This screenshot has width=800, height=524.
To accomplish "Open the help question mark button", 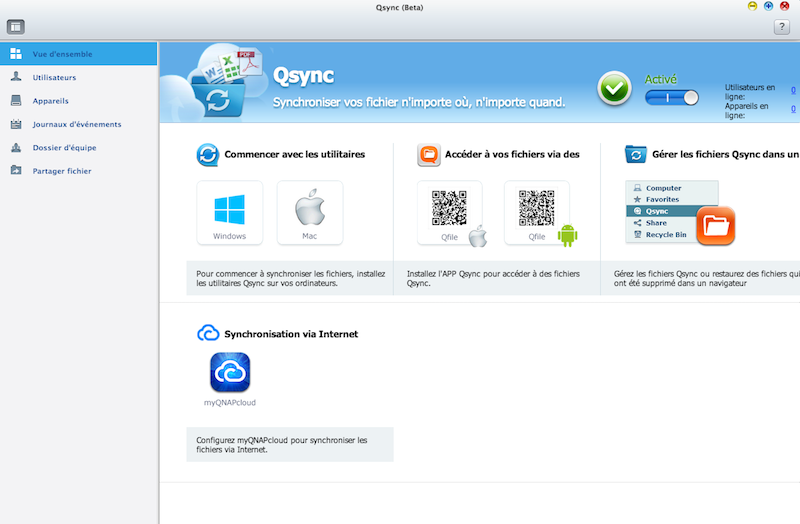I will coord(782,27).
